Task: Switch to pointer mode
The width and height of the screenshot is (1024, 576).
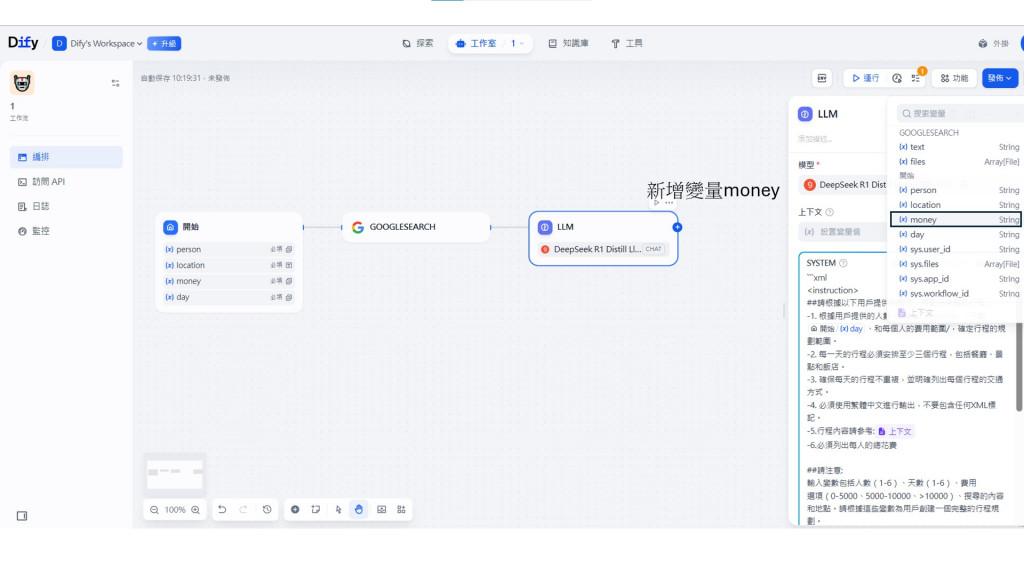Action: click(x=338, y=509)
